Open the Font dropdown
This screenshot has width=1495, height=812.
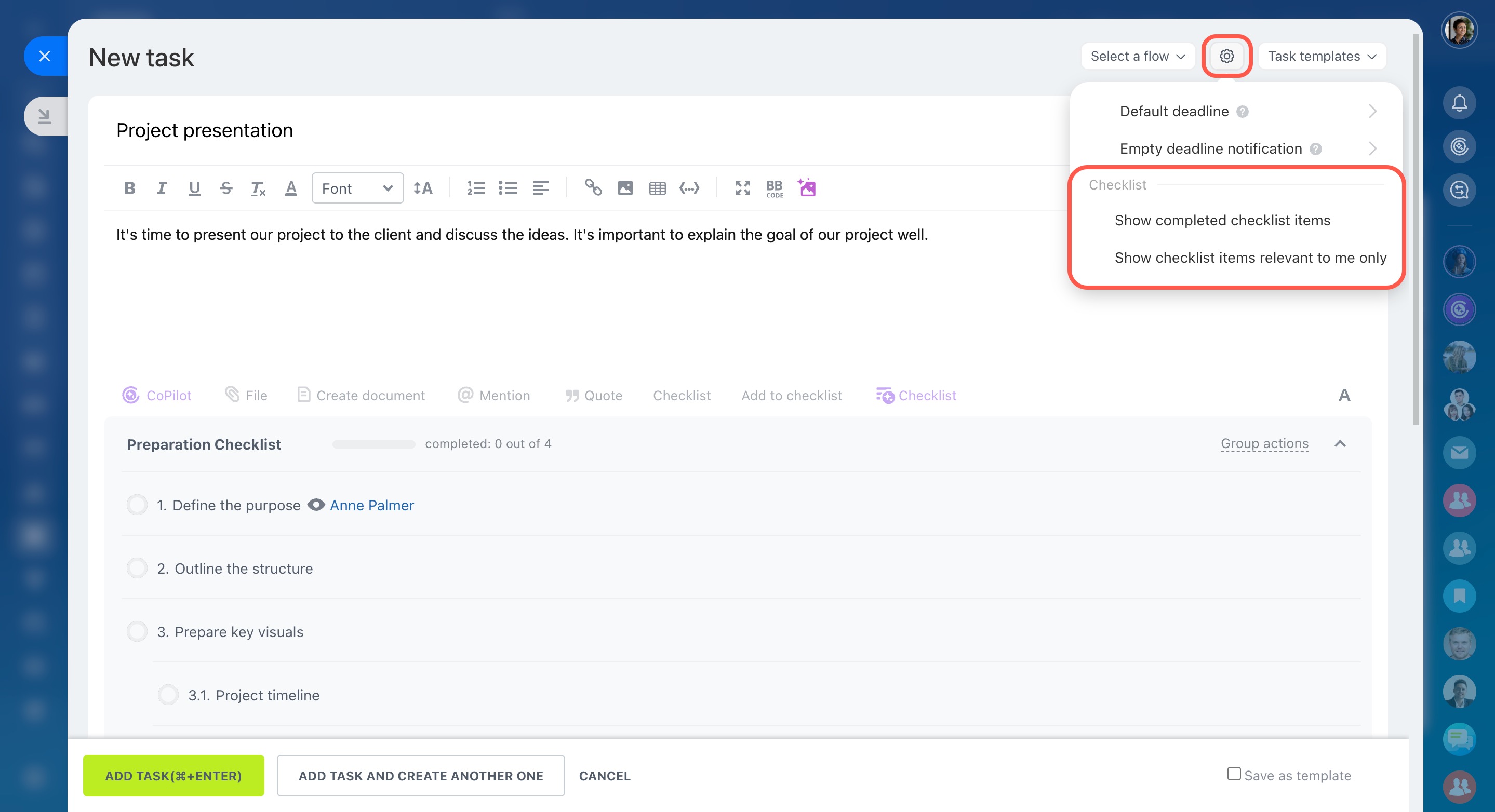tap(357, 188)
